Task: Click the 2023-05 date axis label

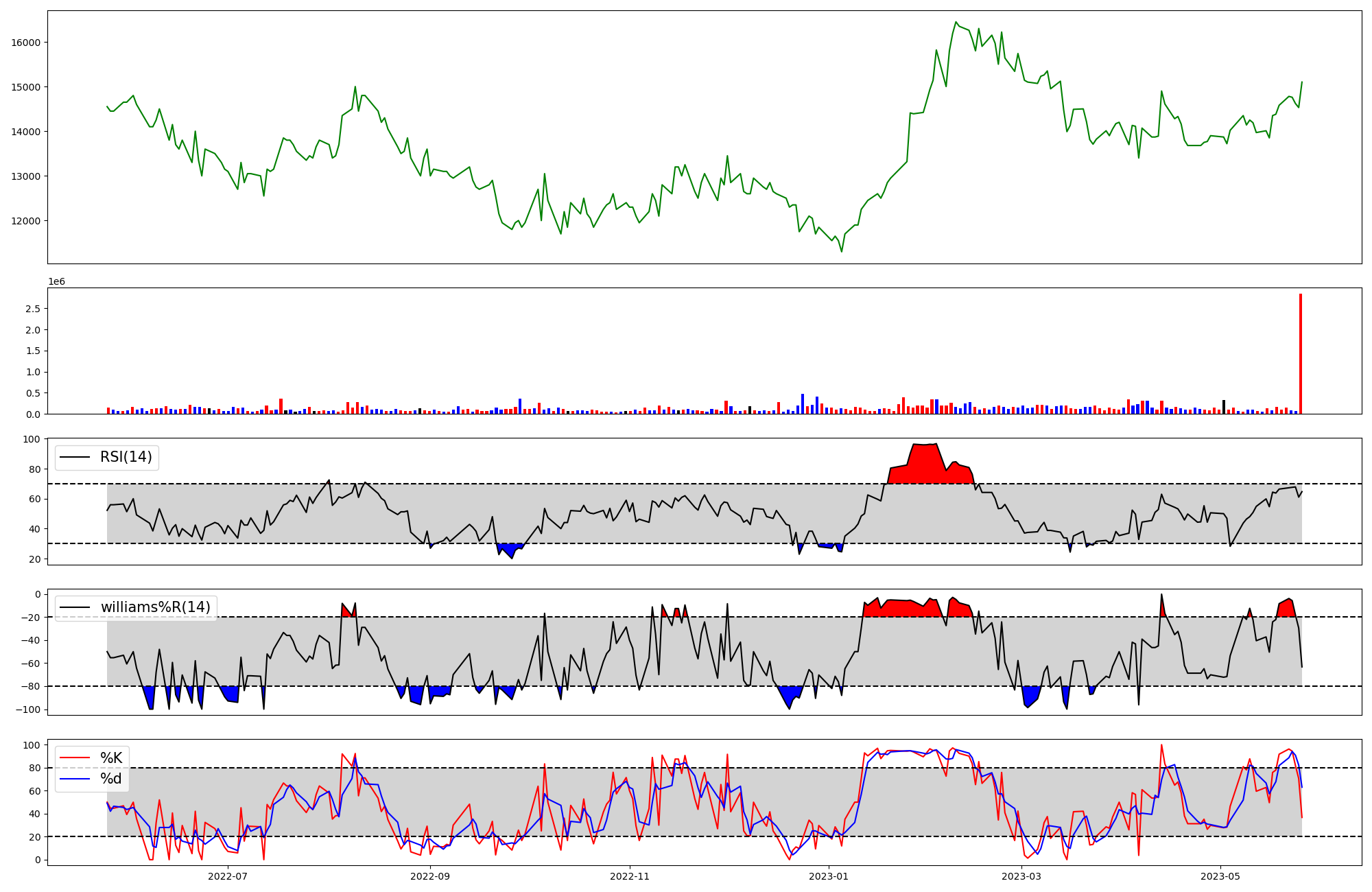Action: [x=1220, y=876]
